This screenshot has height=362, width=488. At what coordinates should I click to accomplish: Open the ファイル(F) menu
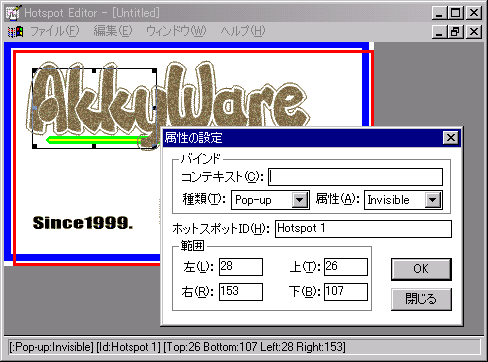(x=55, y=31)
